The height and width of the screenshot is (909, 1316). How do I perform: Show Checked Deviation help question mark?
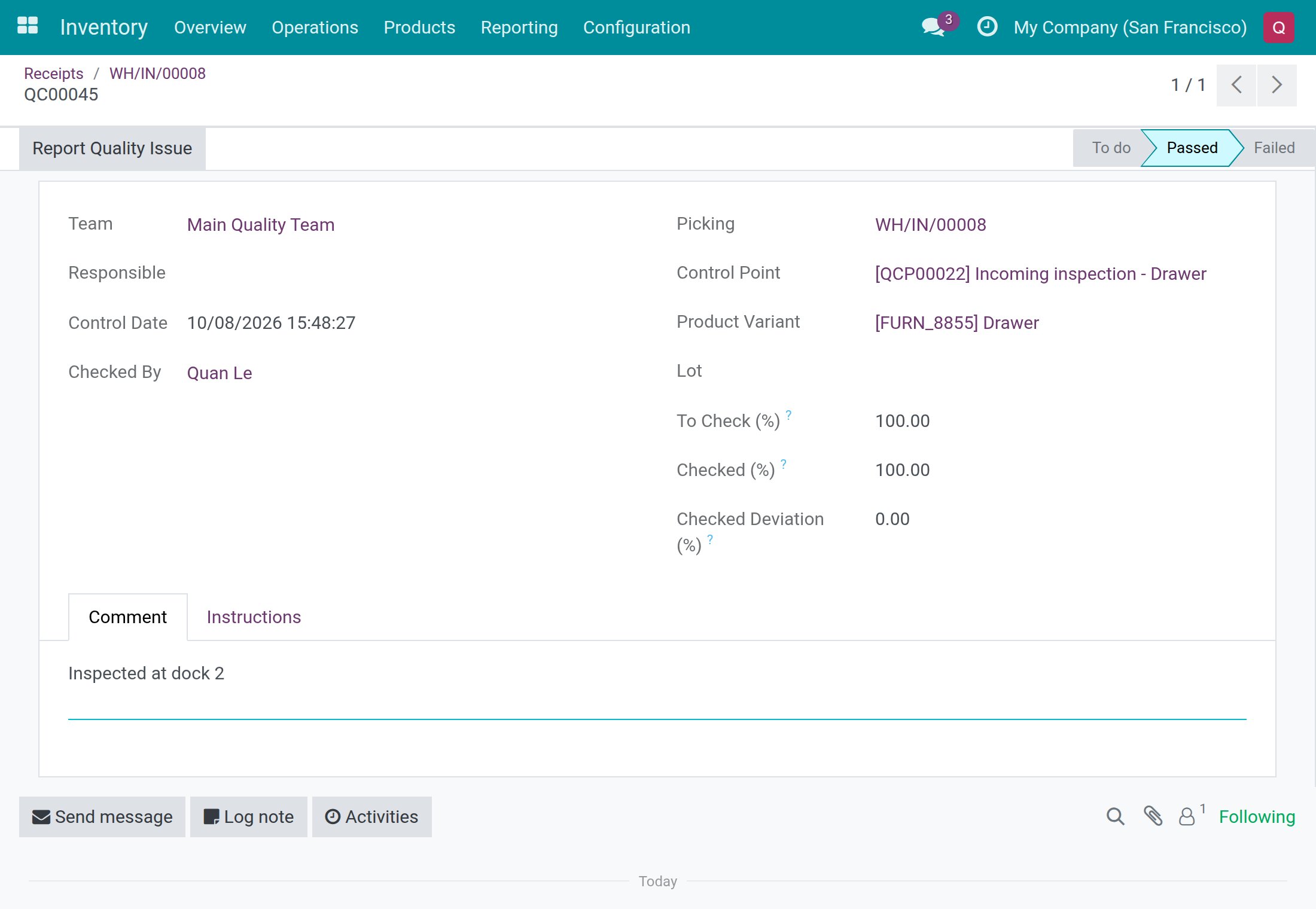[x=710, y=539]
